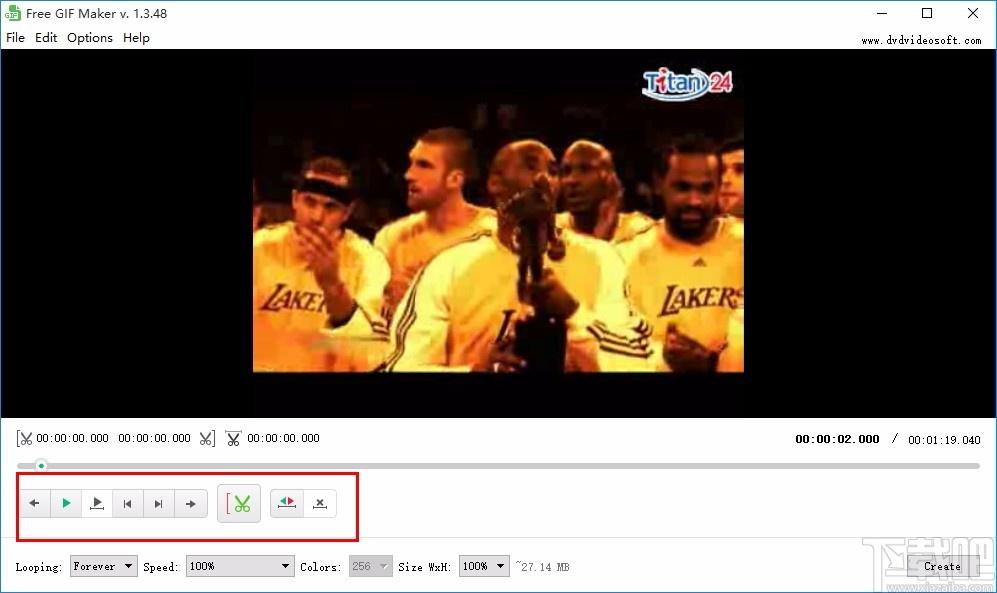Screen dimensions: 997x593
Task: Click the right arrow step-forward button
Action: coord(190,503)
